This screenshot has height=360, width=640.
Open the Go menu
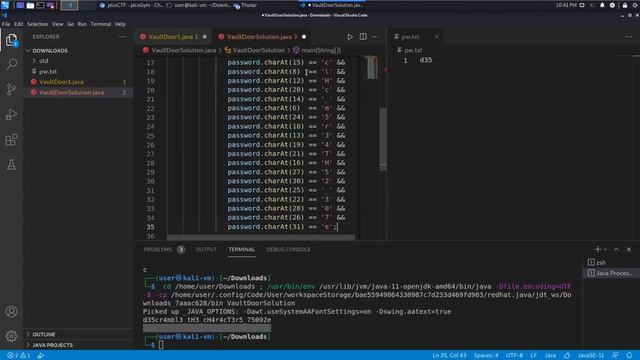(71, 24)
